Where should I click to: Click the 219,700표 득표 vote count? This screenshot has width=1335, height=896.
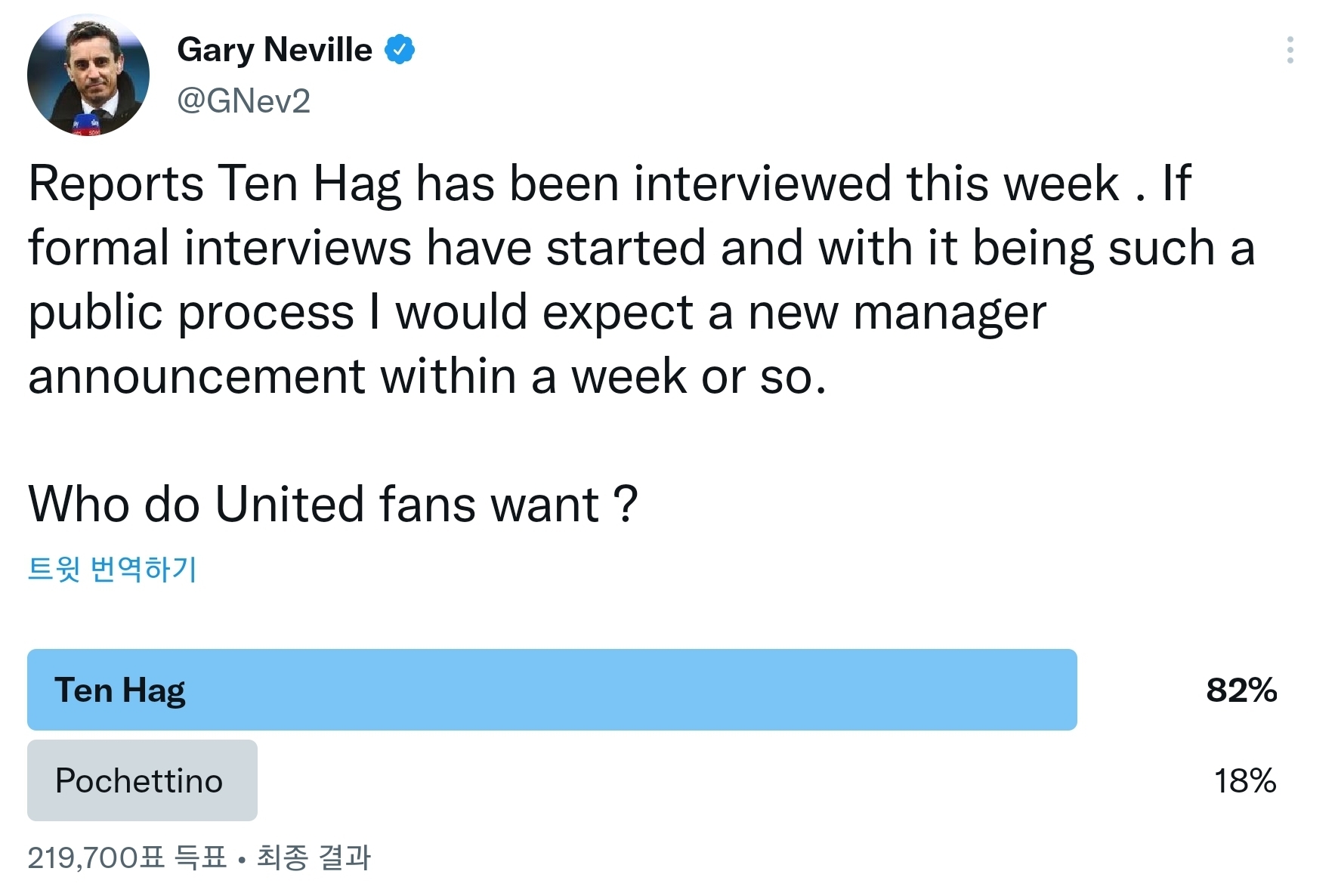[x=127, y=857]
